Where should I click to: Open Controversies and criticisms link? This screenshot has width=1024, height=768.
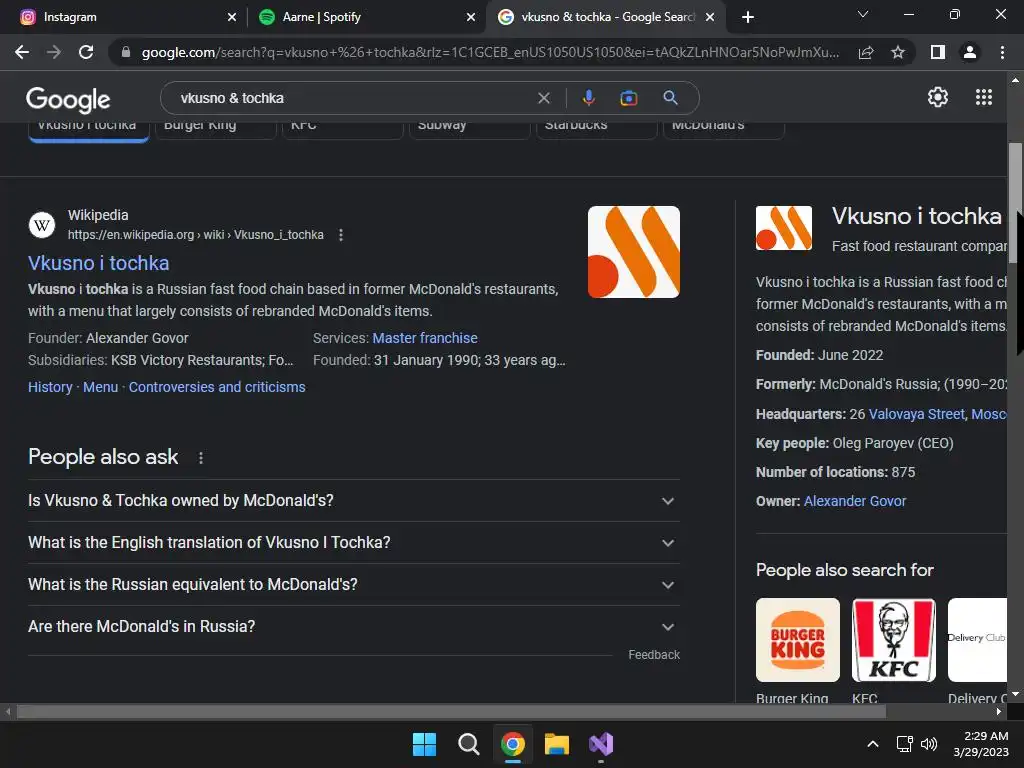point(217,387)
